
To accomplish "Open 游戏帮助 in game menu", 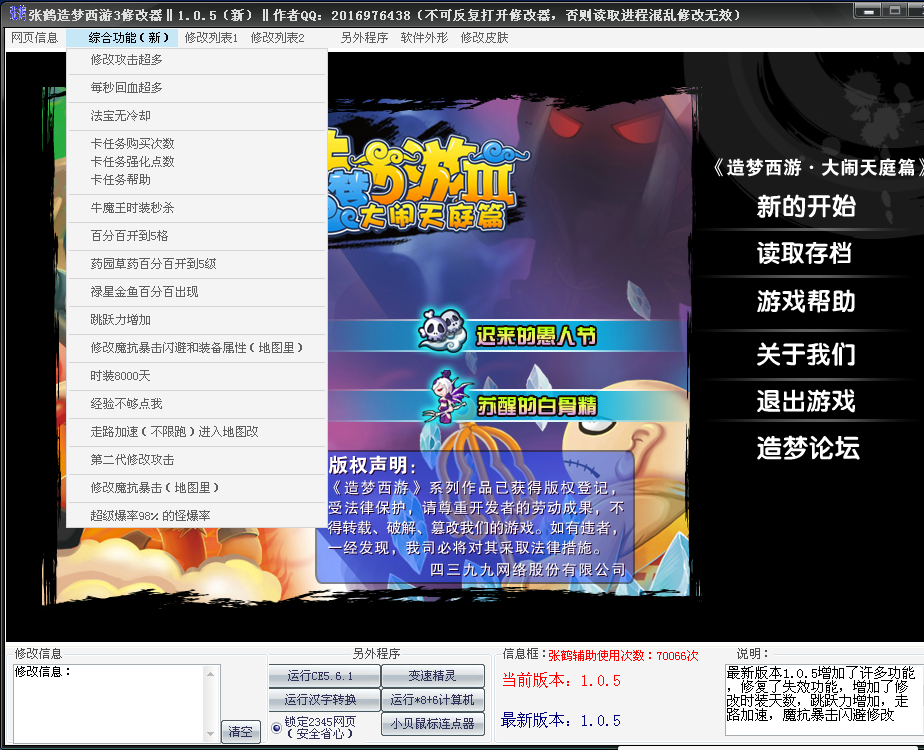I will click(x=806, y=301).
